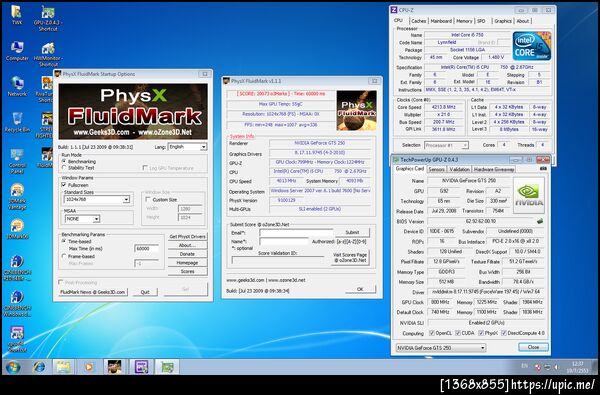The image size is (600, 395).
Task: Switch to GPU-Z Sensors tab
Action: coord(436,169)
